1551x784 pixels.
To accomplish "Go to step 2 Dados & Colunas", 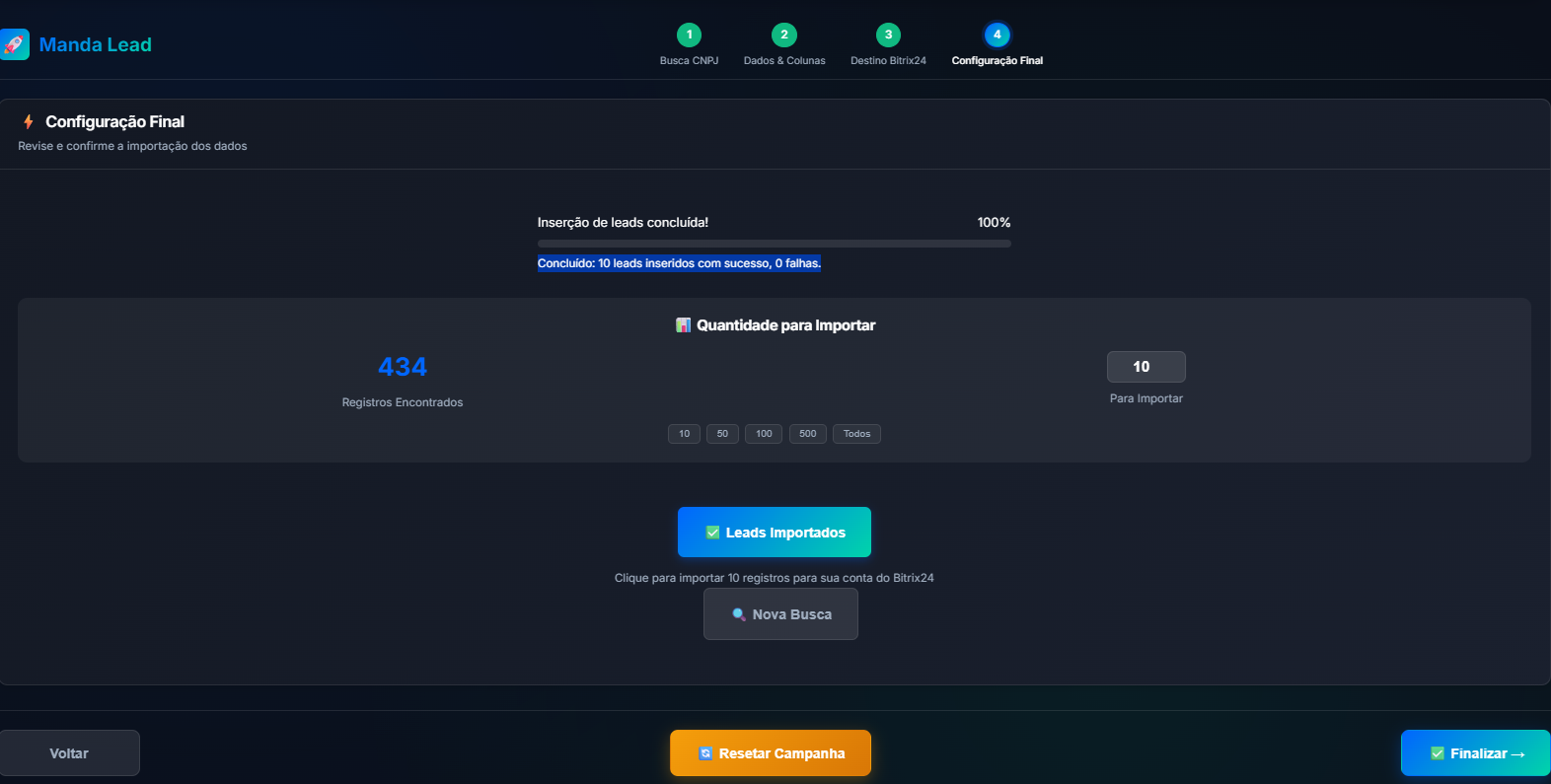I will pyautogui.click(x=784, y=35).
